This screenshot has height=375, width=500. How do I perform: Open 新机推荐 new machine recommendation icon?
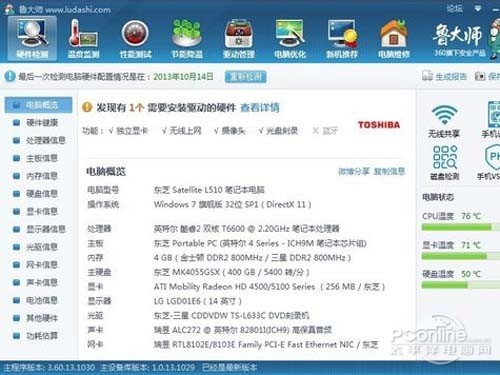[x=342, y=38]
